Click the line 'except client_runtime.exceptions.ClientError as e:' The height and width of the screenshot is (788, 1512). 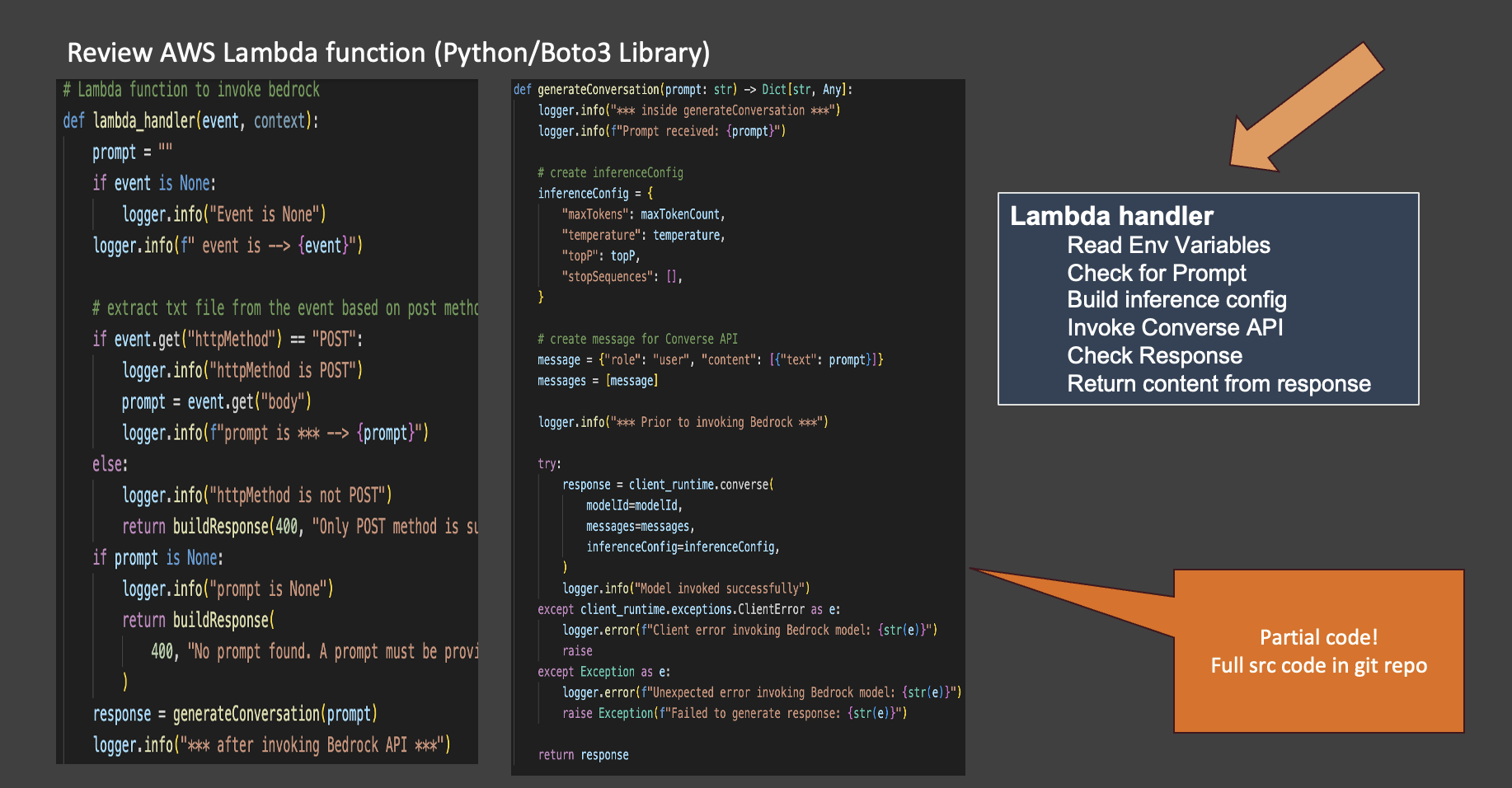tap(689, 610)
